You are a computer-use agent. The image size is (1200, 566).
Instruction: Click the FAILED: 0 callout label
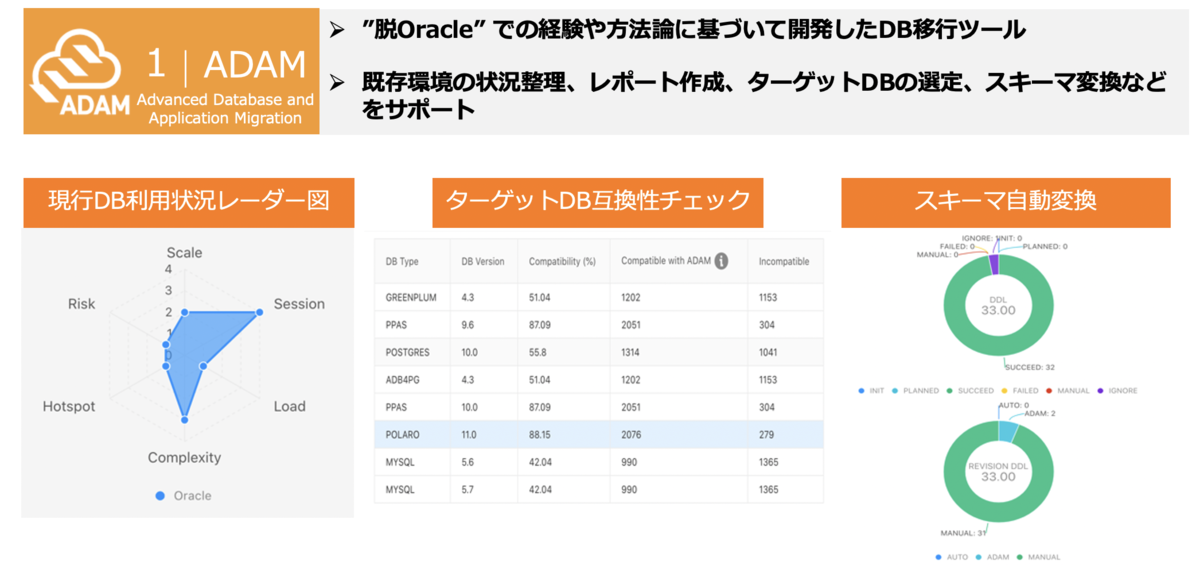[x=958, y=246]
